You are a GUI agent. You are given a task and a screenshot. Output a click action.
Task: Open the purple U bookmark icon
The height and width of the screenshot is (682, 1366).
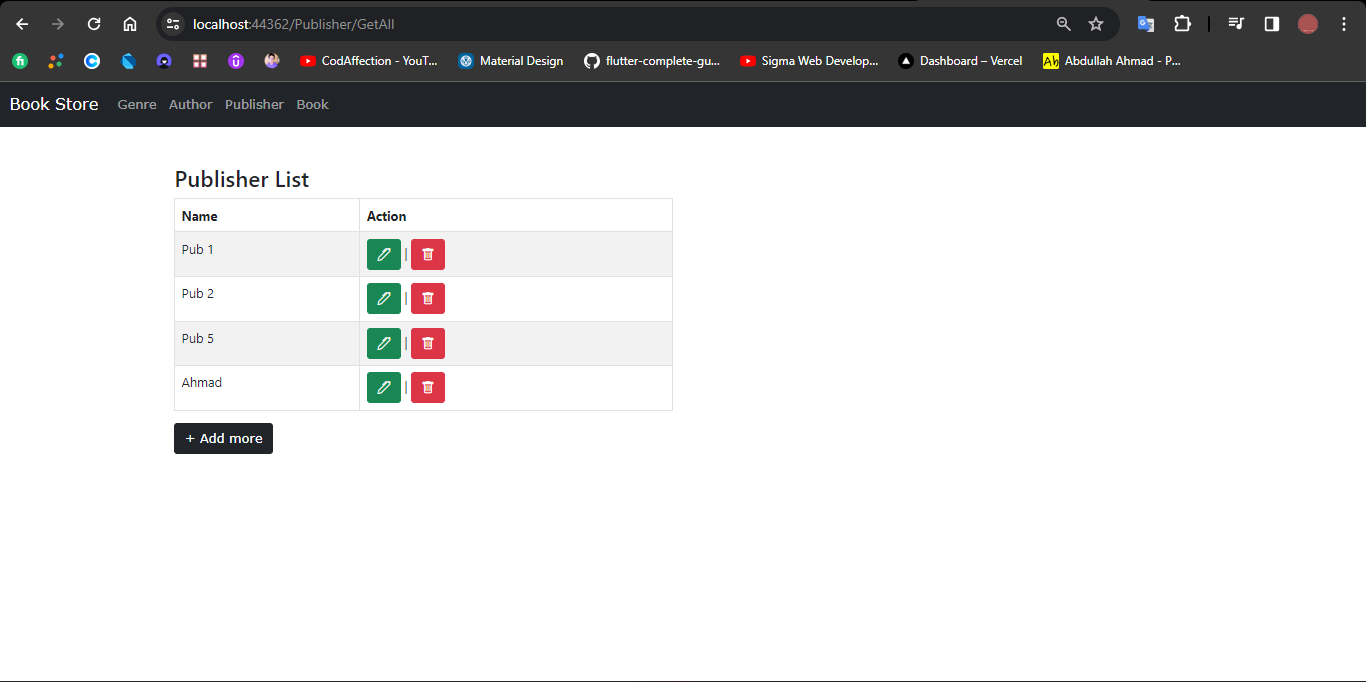click(236, 61)
